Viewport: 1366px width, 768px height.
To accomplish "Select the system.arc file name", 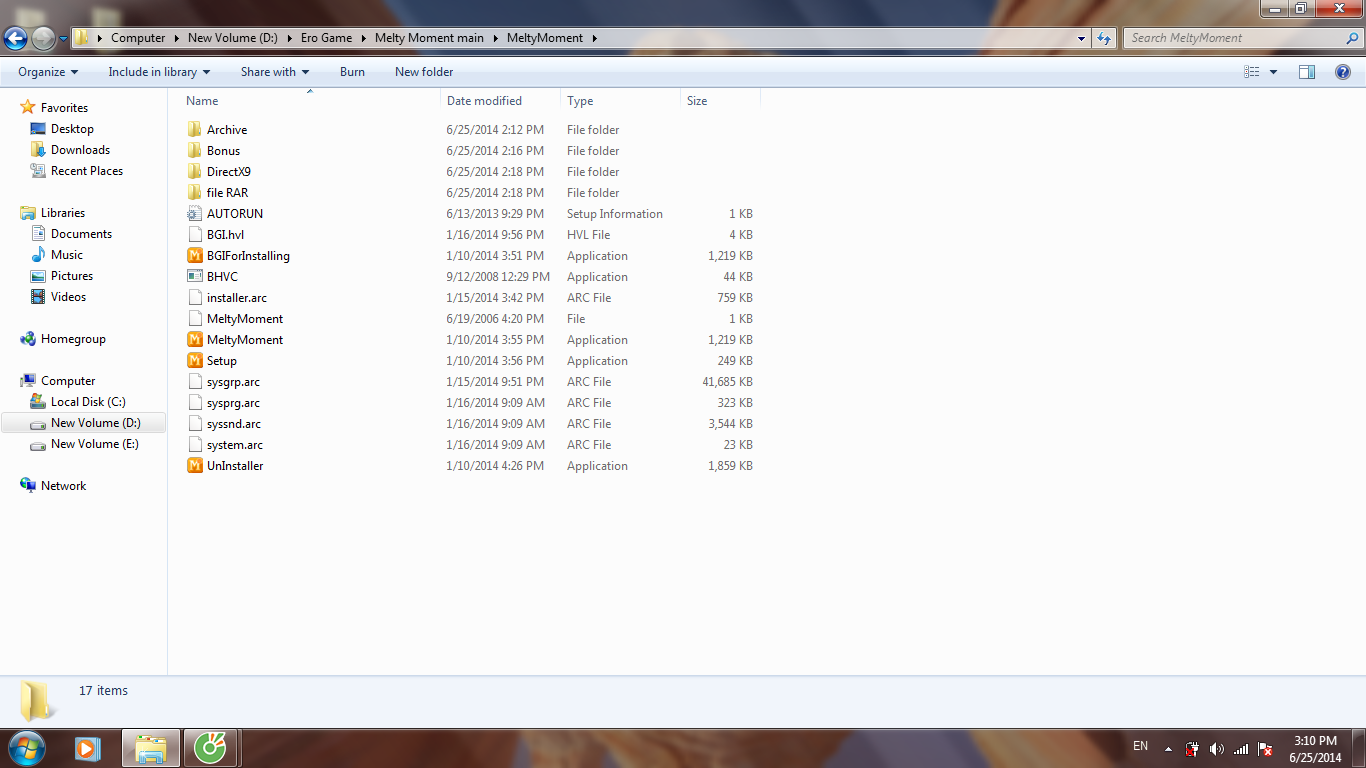I will (x=235, y=445).
